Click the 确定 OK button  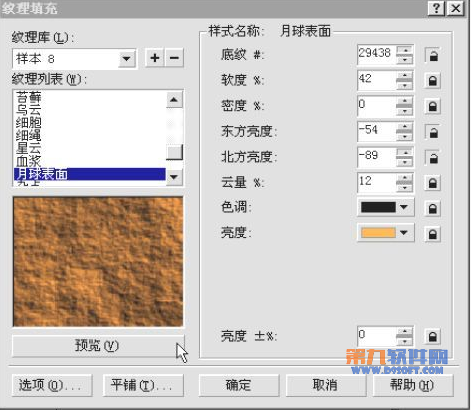pyautogui.click(x=239, y=385)
